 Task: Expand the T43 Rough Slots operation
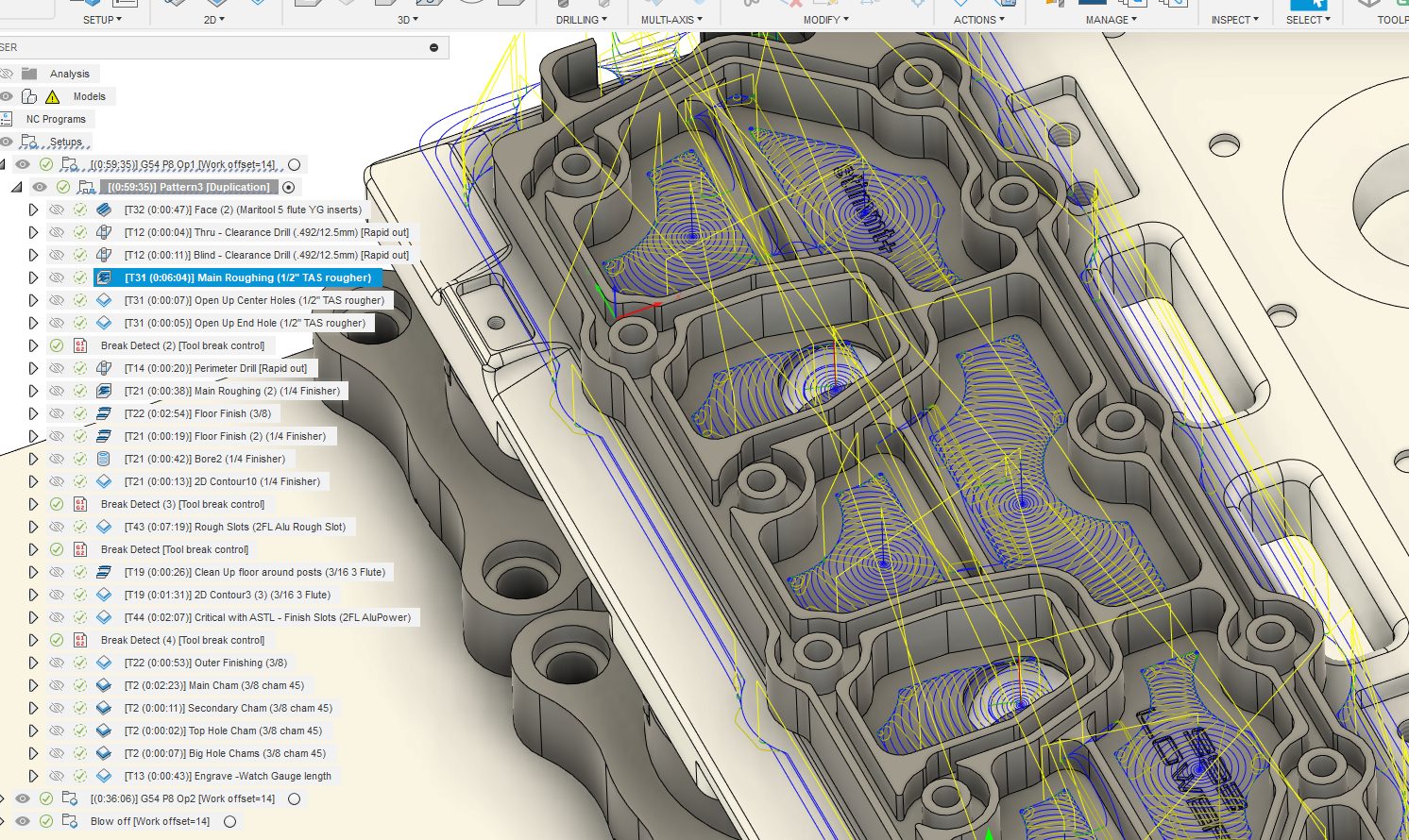tap(32, 527)
